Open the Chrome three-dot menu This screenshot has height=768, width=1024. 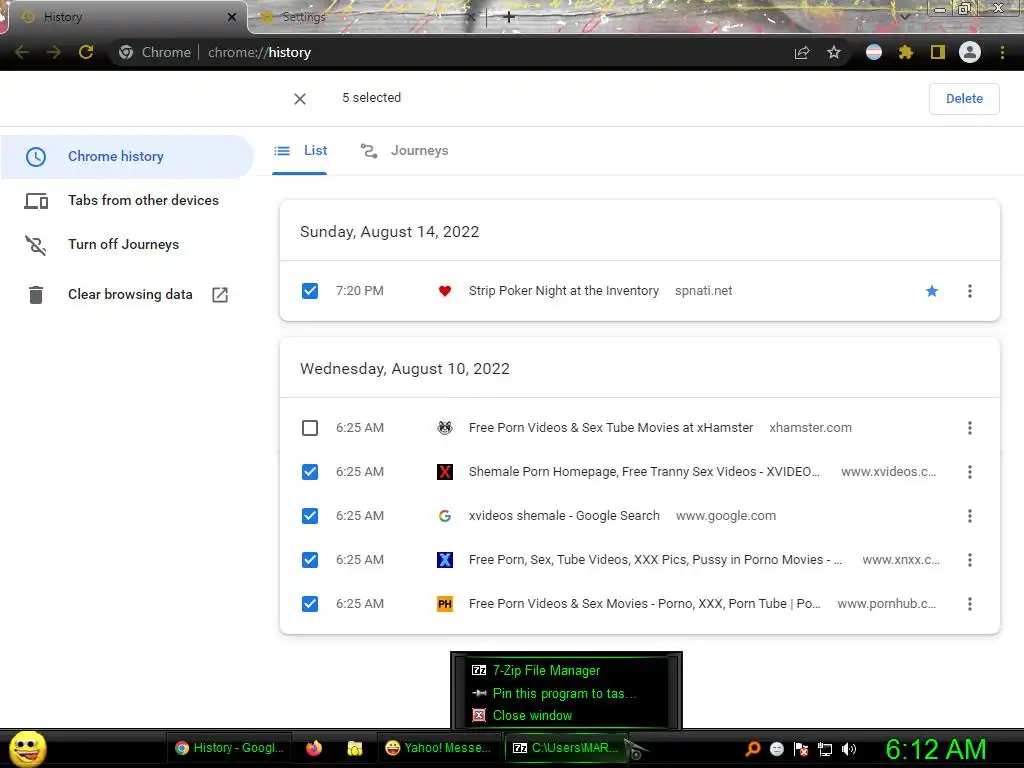tap(1002, 52)
